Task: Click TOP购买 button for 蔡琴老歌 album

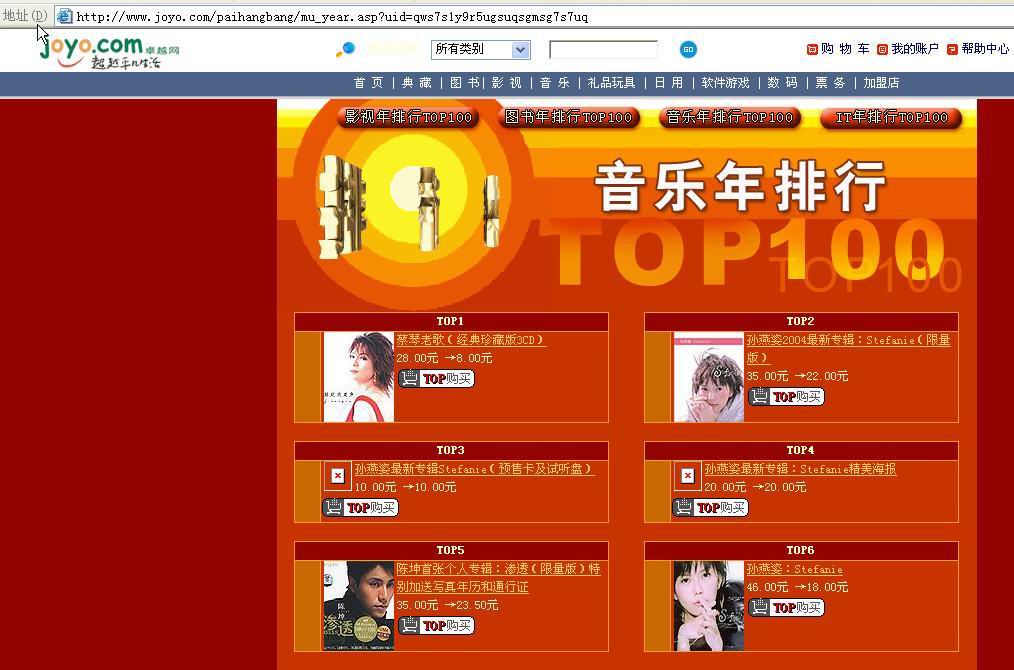Action: coord(437,378)
